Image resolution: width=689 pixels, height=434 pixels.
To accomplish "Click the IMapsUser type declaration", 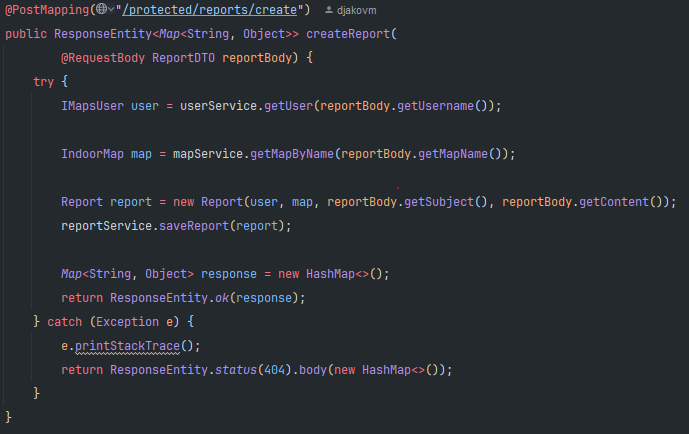I will point(92,105).
